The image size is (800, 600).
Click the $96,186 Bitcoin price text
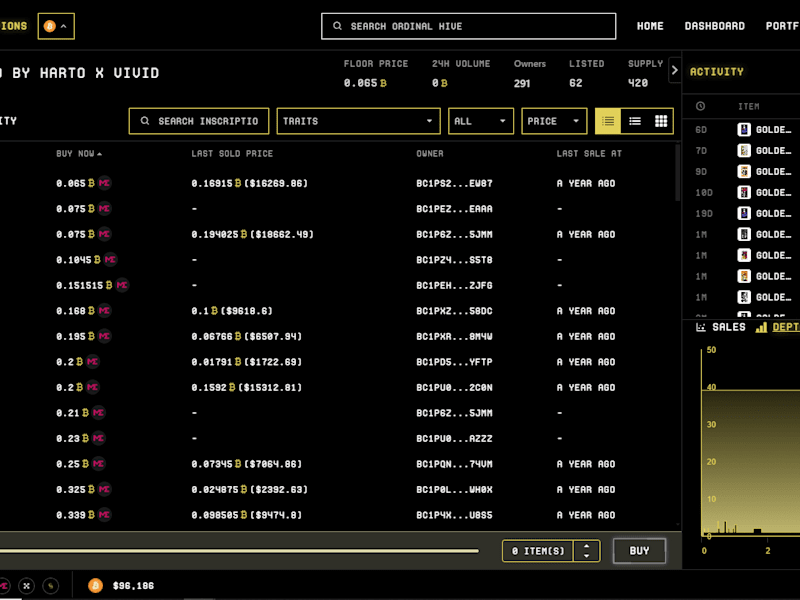tap(133, 586)
